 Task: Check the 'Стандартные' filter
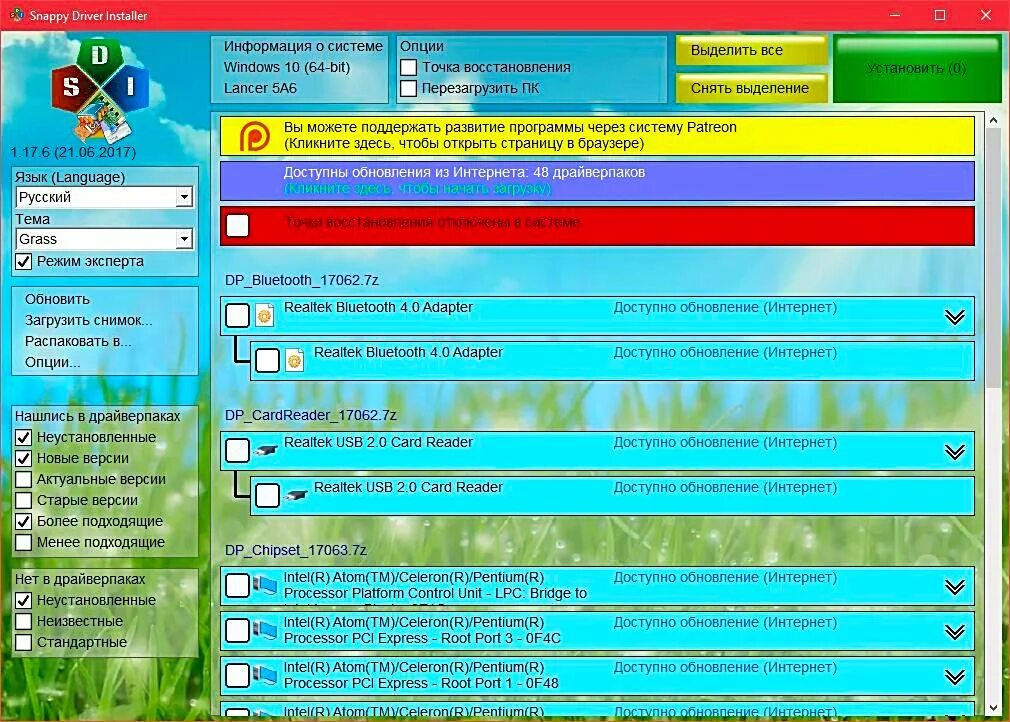point(23,642)
